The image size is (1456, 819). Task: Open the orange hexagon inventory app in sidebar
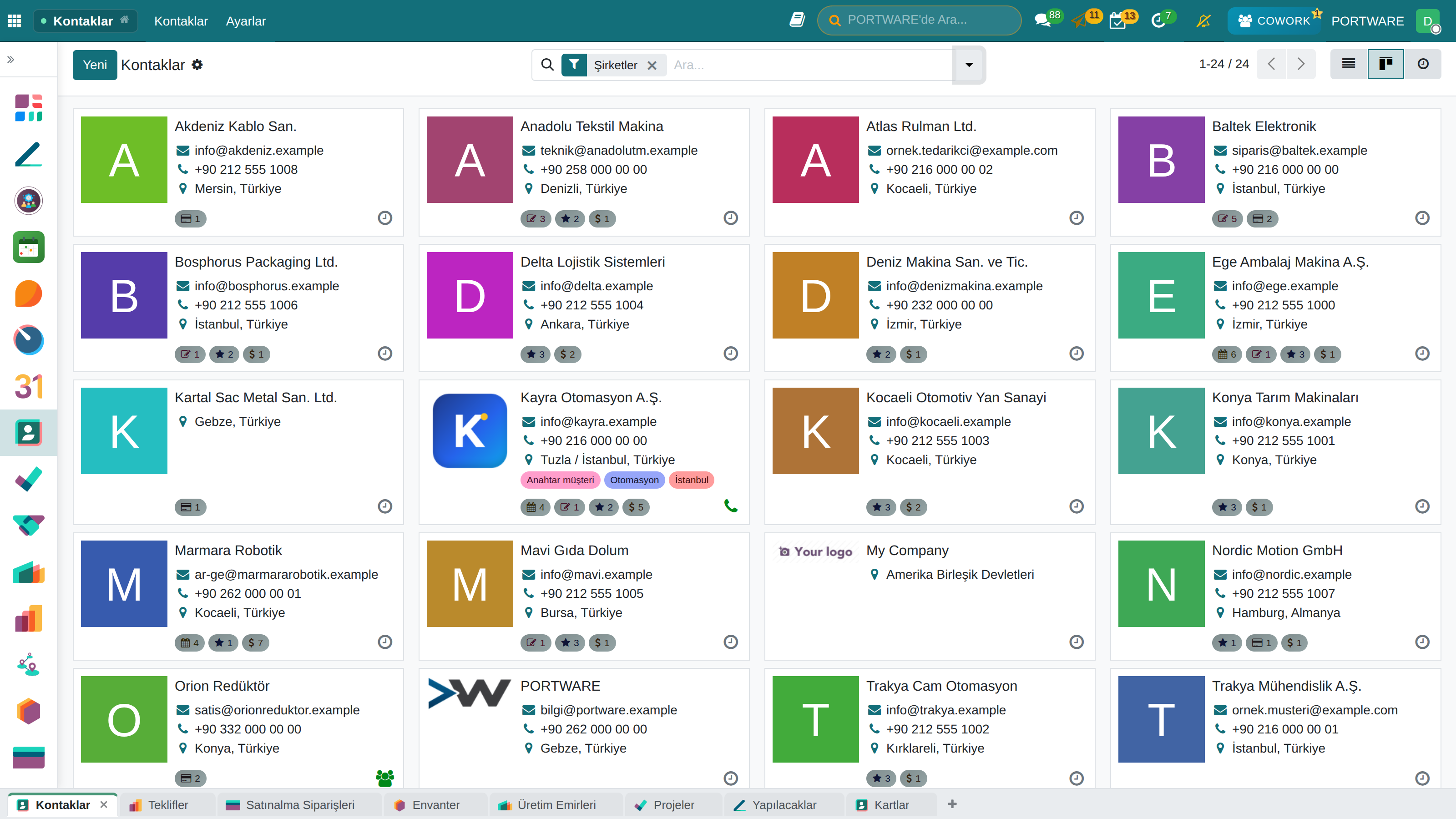point(28,711)
